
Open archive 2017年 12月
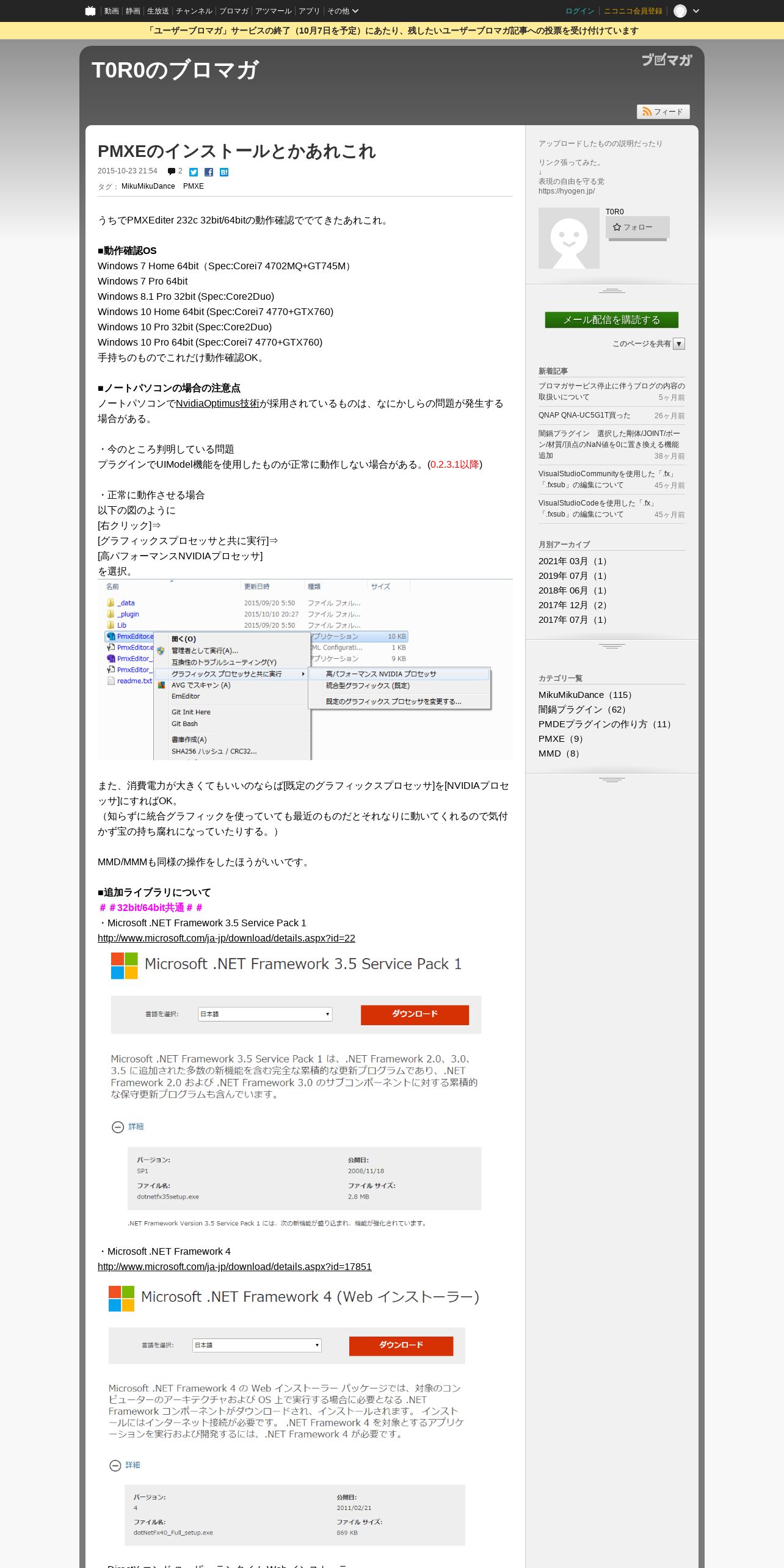pos(573,605)
